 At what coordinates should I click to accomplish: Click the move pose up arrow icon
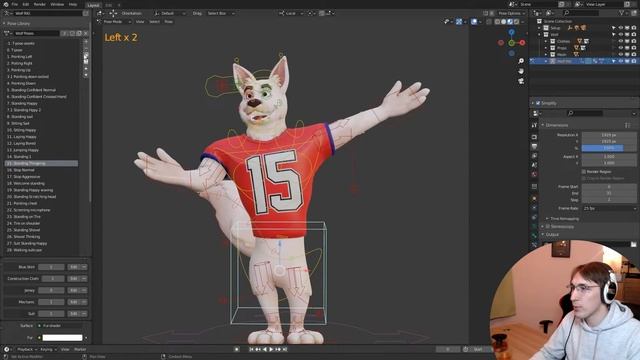[86, 69]
